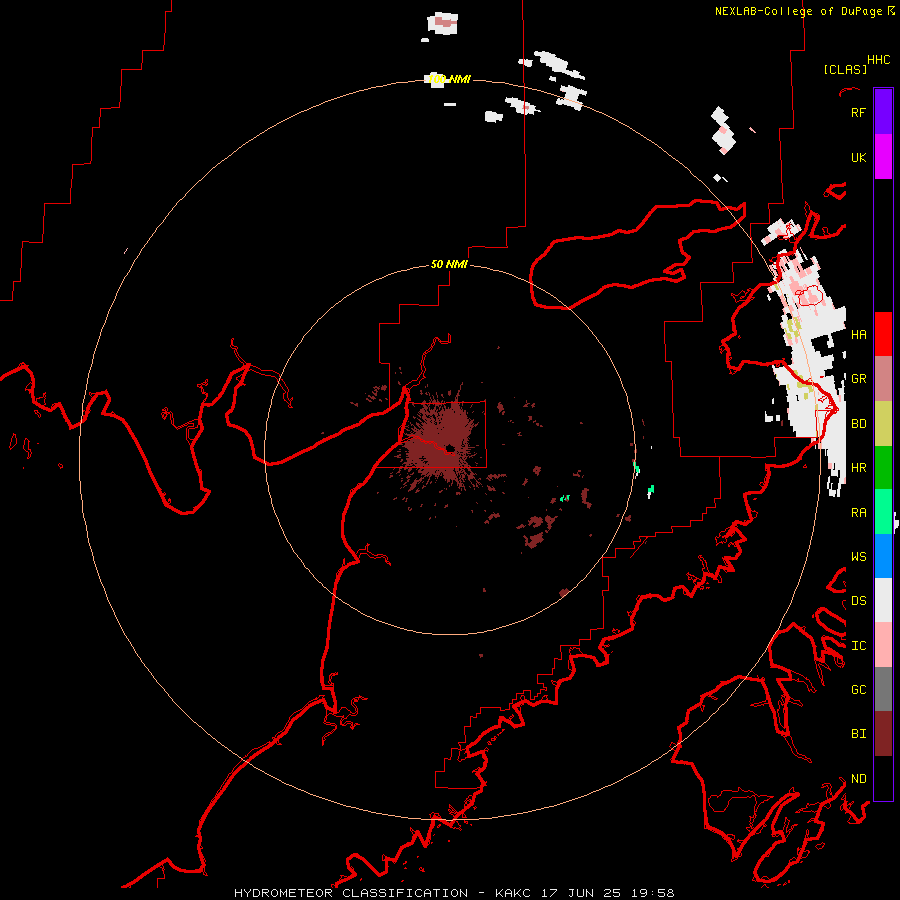Select the olive yellow BD legend swatch
This screenshot has height=900, width=900.
click(x=883, y=423)
